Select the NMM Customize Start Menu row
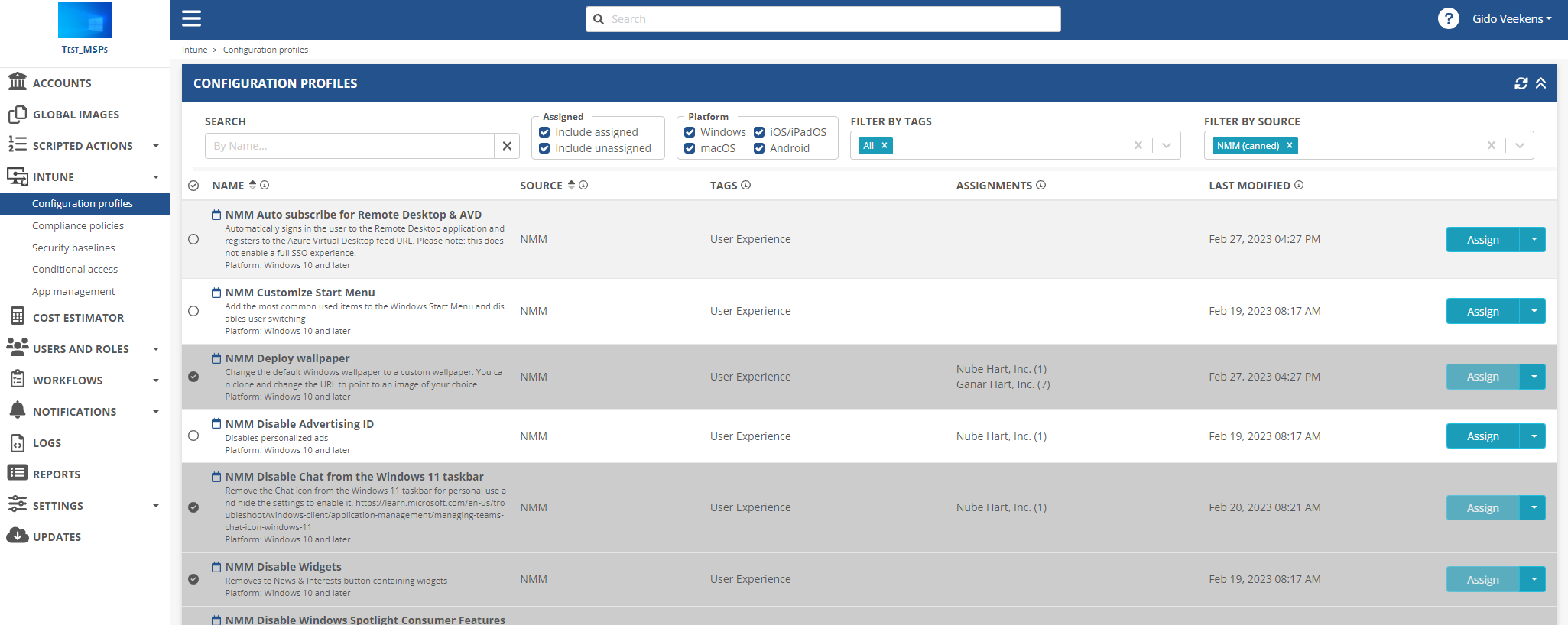 click(193, 311)
